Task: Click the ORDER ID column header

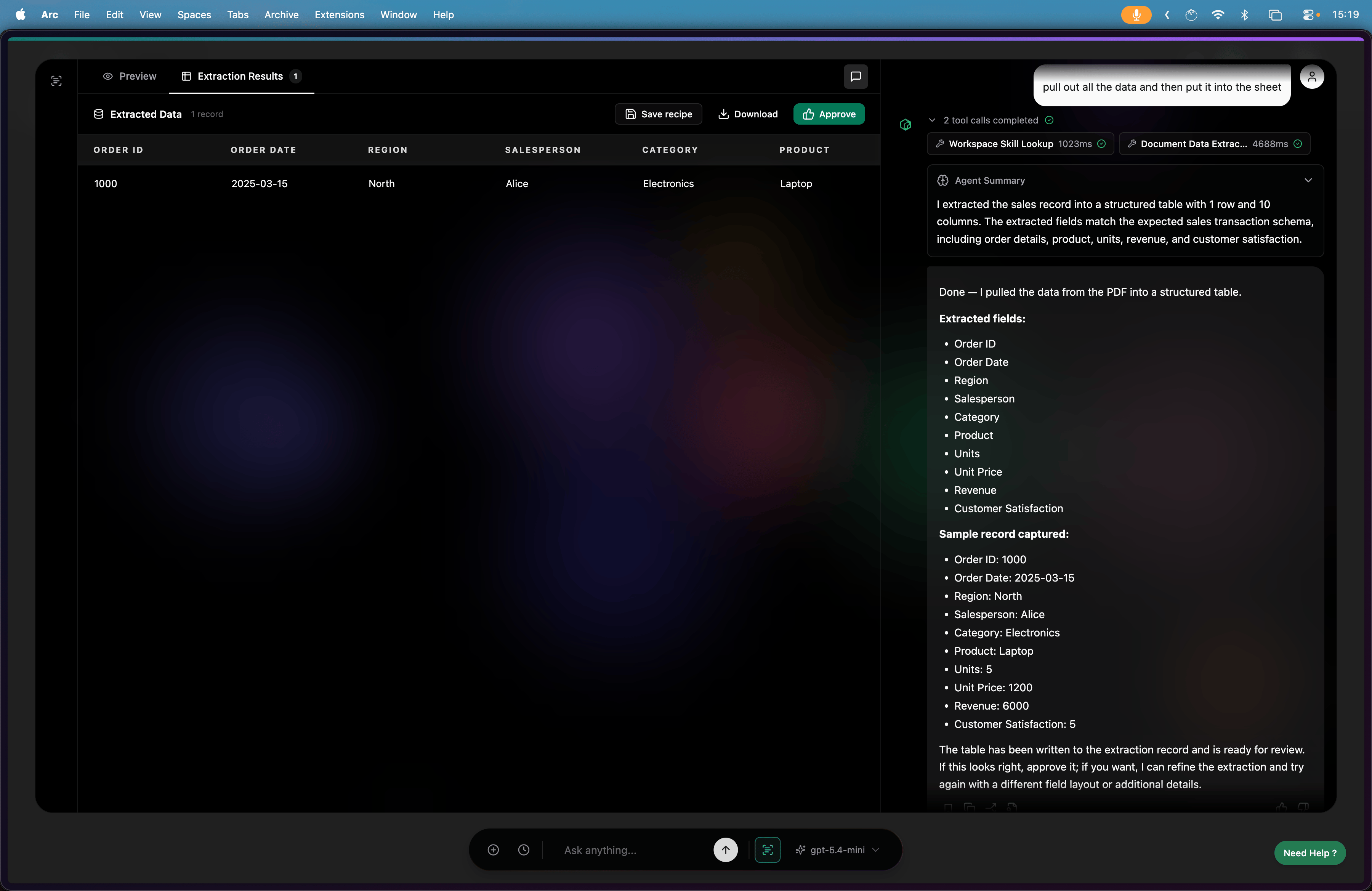Action: (x=118, y=150)
